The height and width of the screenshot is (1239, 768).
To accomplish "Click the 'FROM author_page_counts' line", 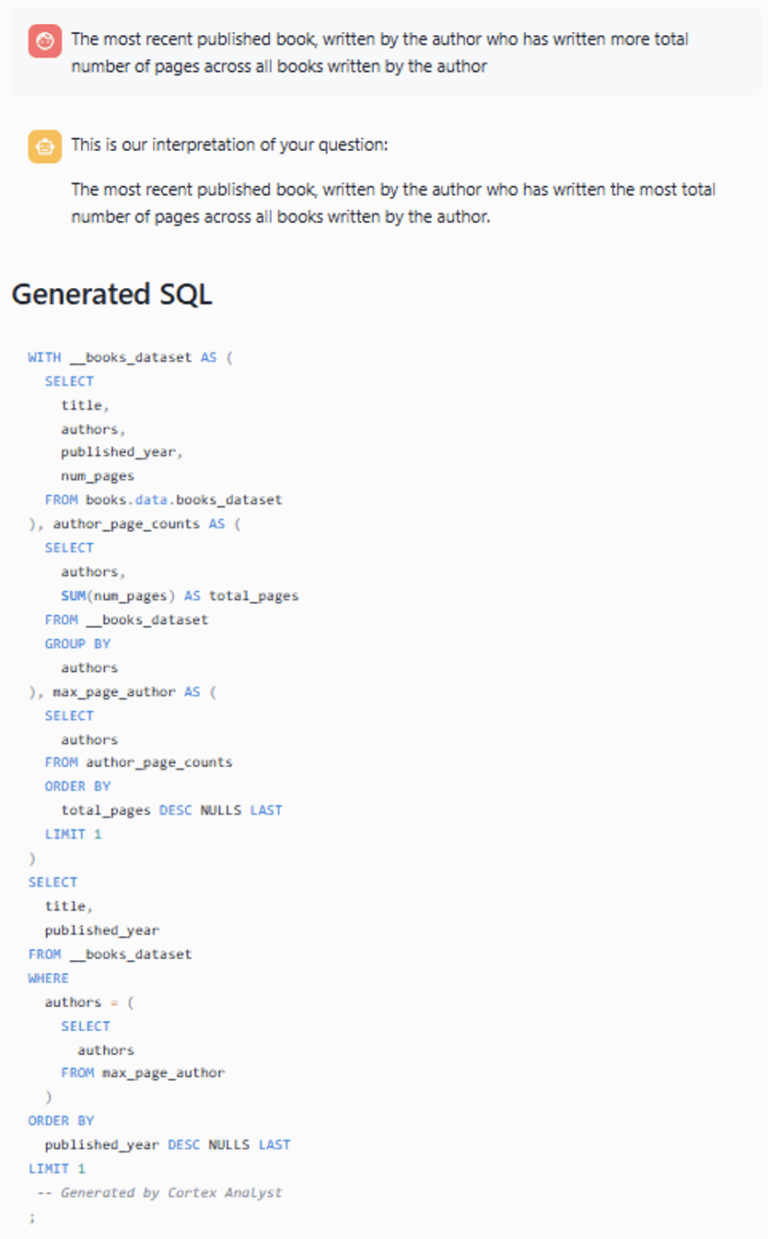I will click(x=138, y=762).
